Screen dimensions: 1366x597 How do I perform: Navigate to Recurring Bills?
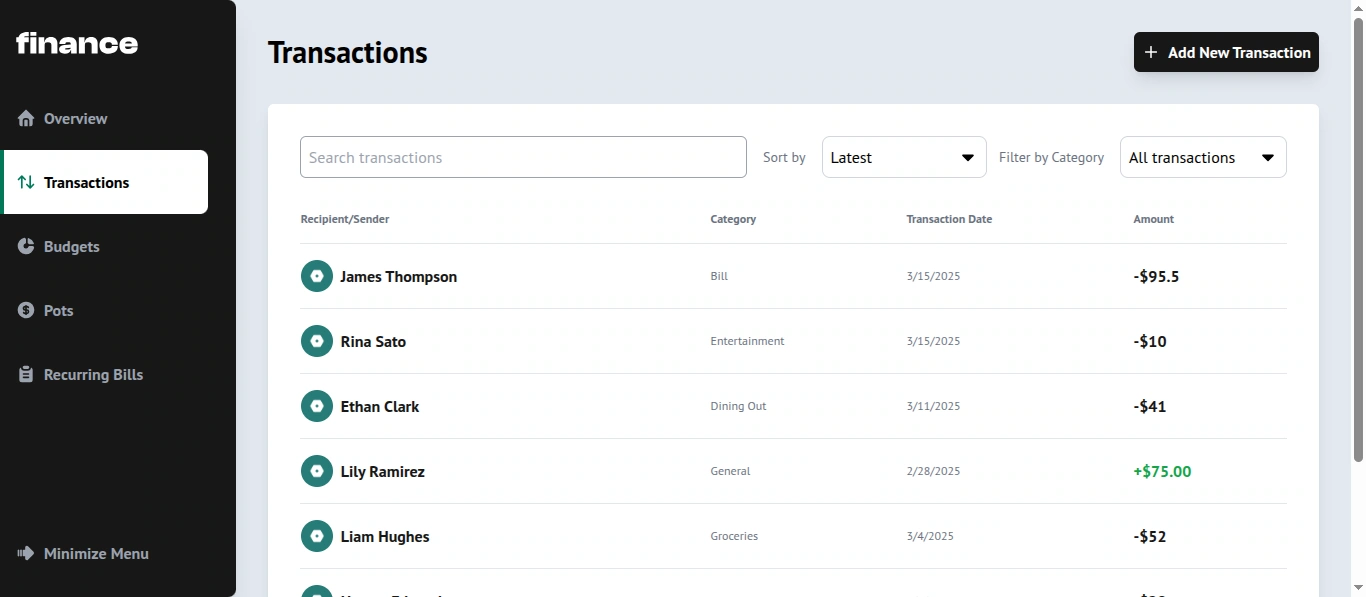(106, 374)
